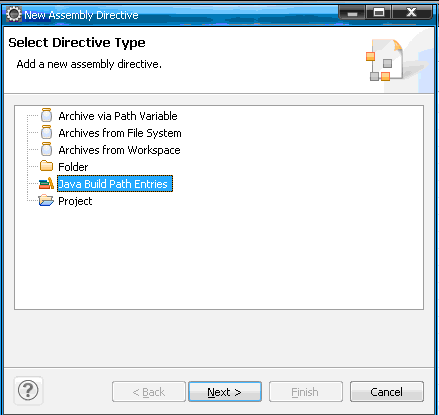Click the jar icon beside Archive via Path Variable
Image resolution: width=439 pixels, height=415 pixels.
pos(46,115)
